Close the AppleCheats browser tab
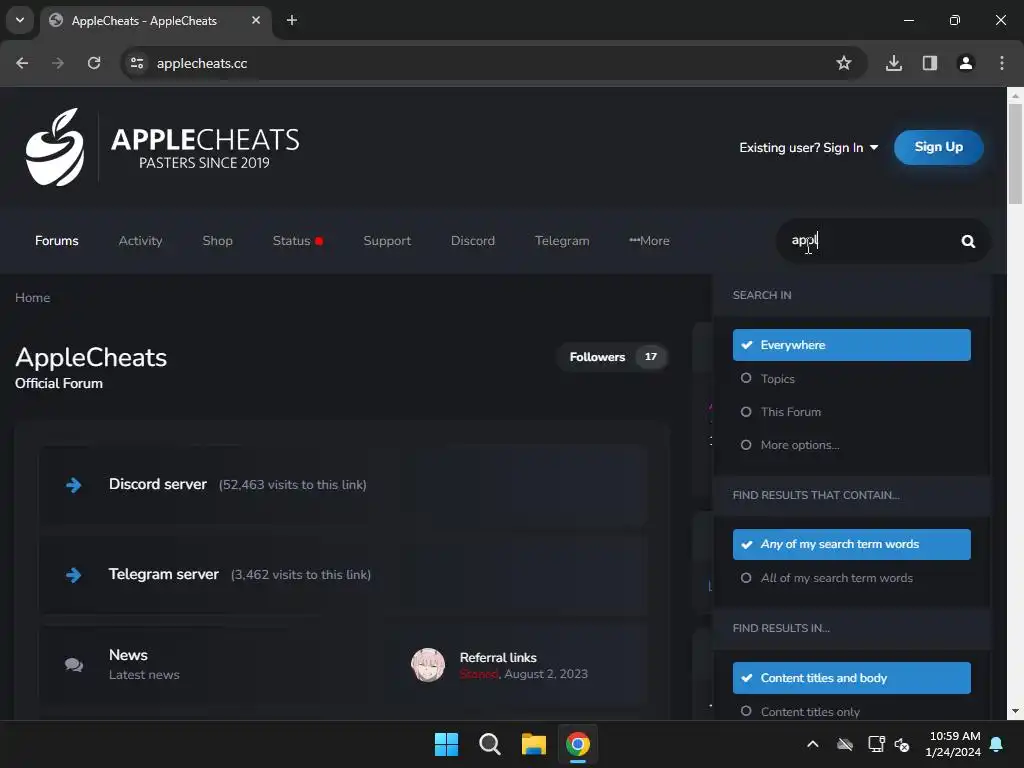Screen dimensions: 1024x768 [x=256, y=20]
